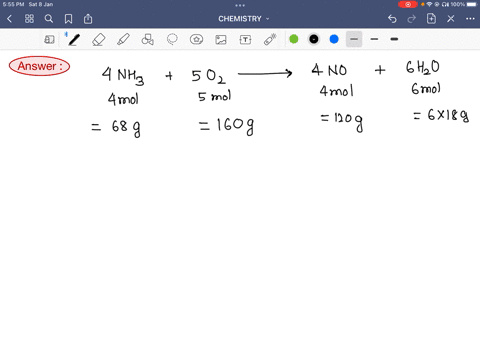Select the Shapes tool

(x=148, y=40)
